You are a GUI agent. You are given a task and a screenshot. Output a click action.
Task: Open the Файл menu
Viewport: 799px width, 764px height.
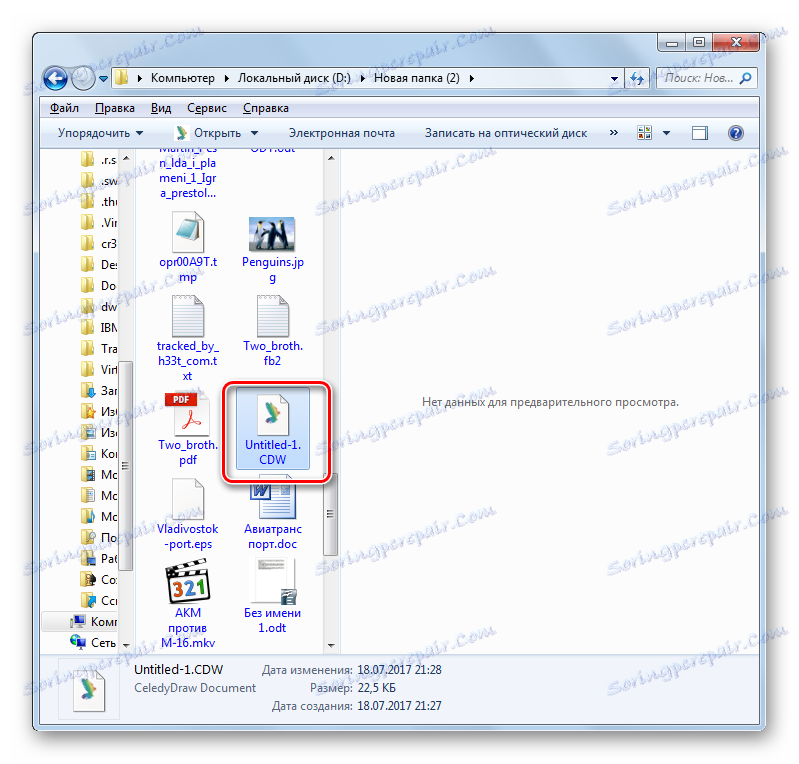[64, 108]
